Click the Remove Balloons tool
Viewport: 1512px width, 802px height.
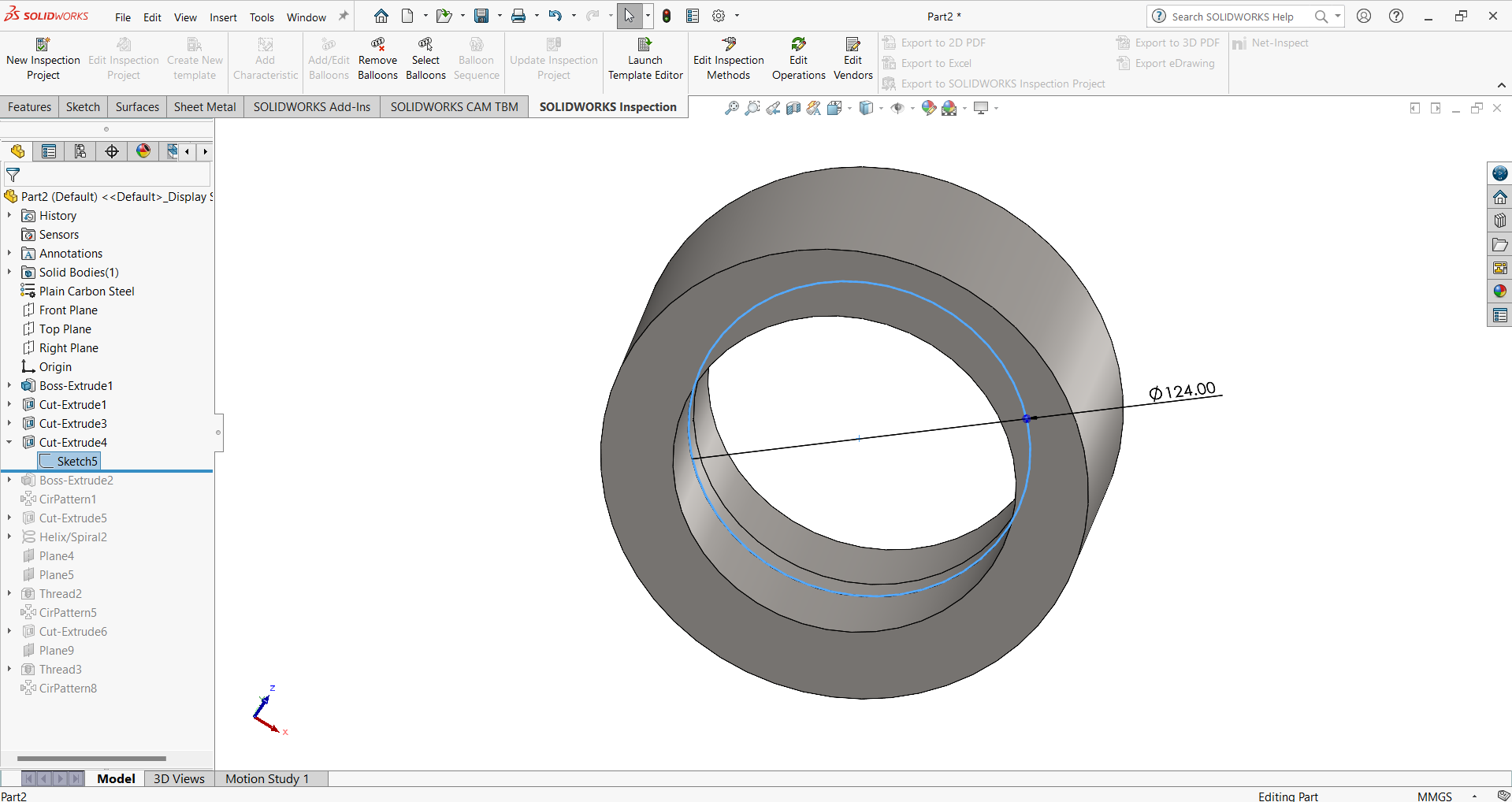tap(377, 45)
